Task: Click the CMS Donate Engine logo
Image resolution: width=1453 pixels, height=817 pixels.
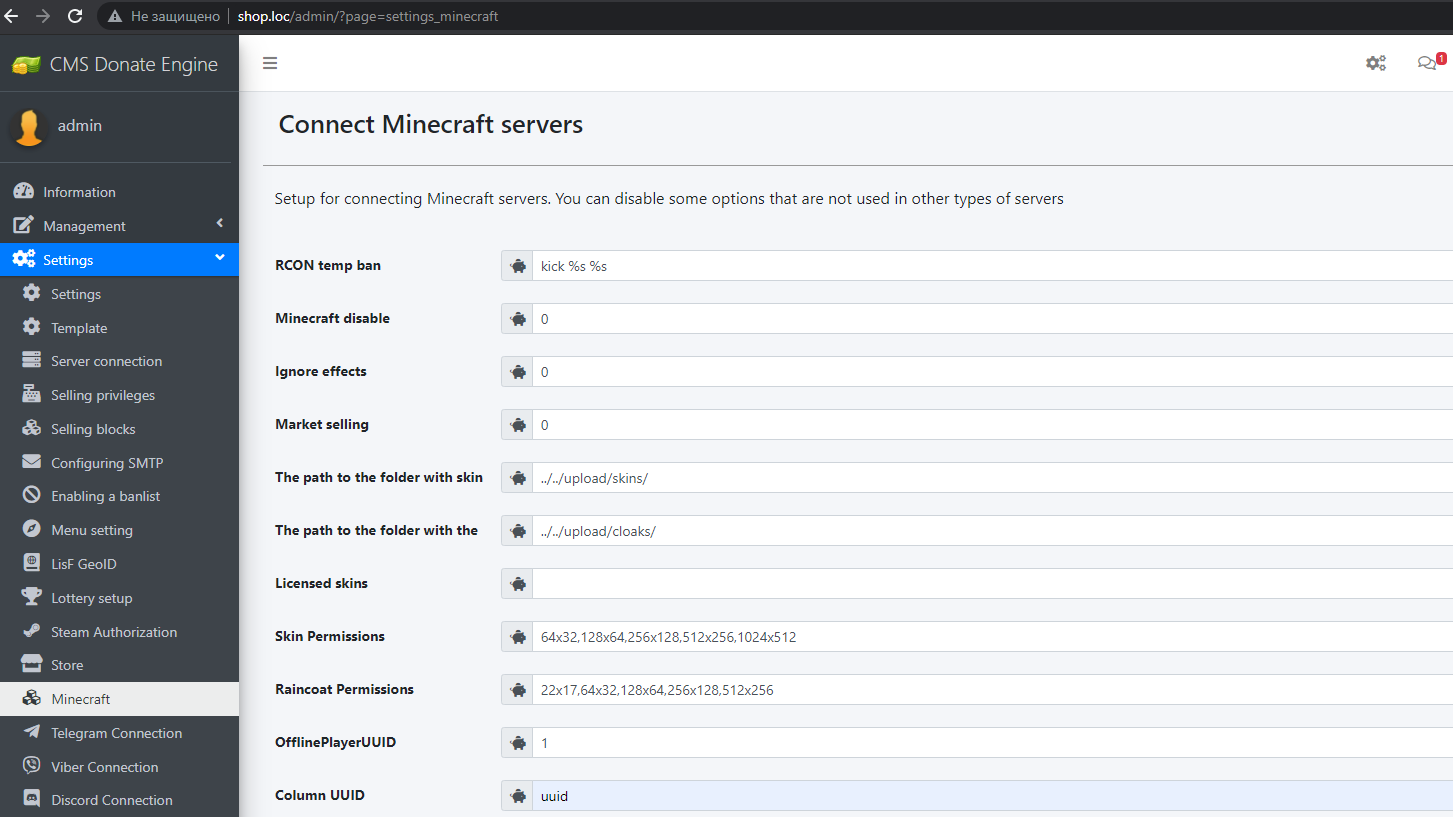Action: (x=114, y=65)
